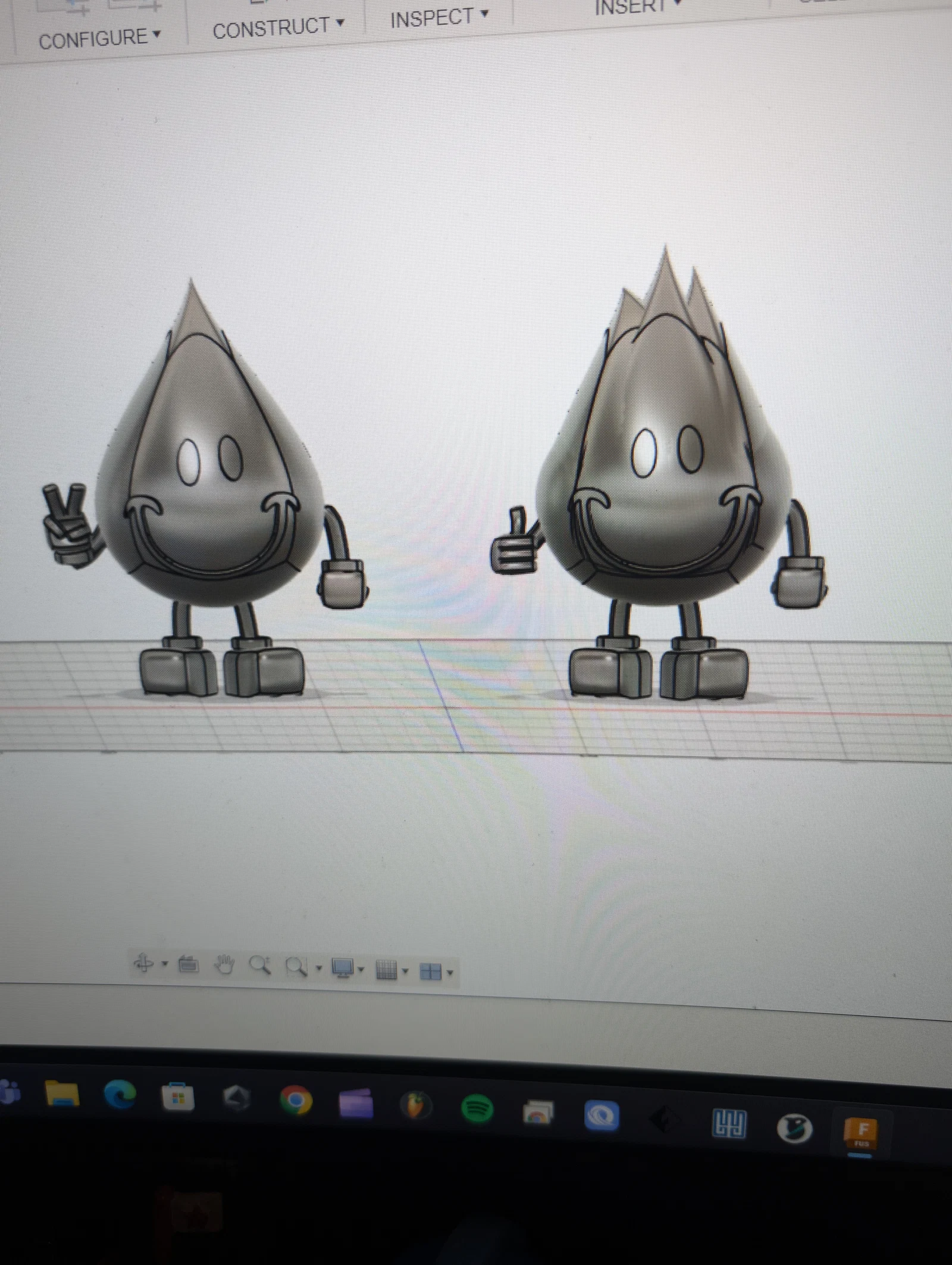Select the Zoom Window (Fit) tool

coord(296,967)
